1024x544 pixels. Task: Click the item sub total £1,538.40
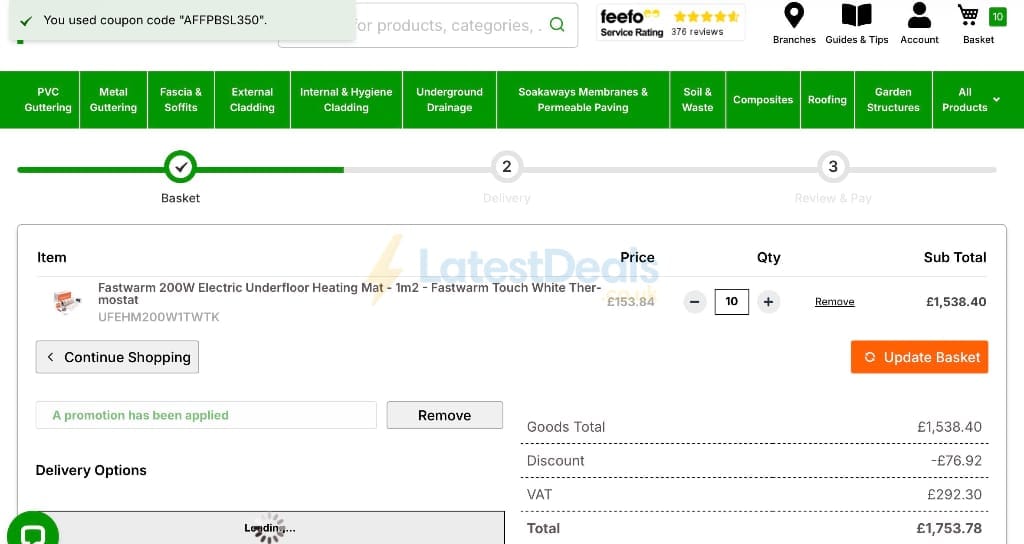(956, 302)
